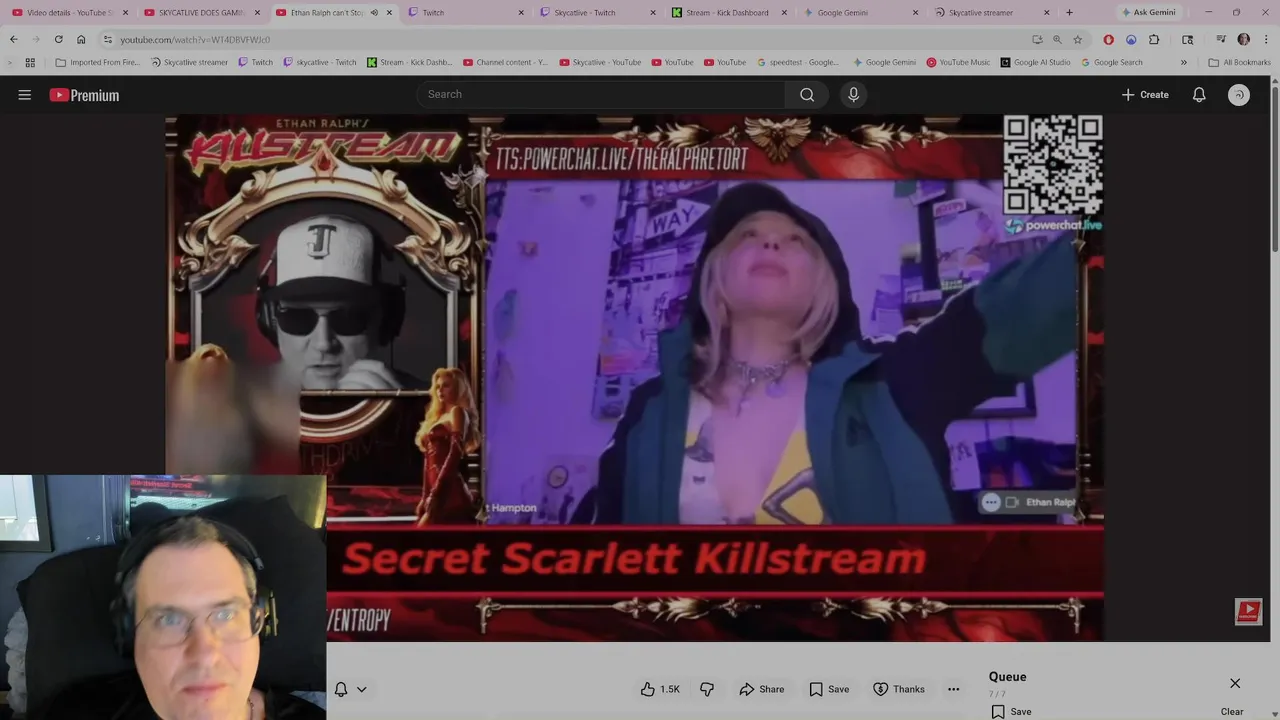Clear the queue
1280x720 pixels.
1232,711
